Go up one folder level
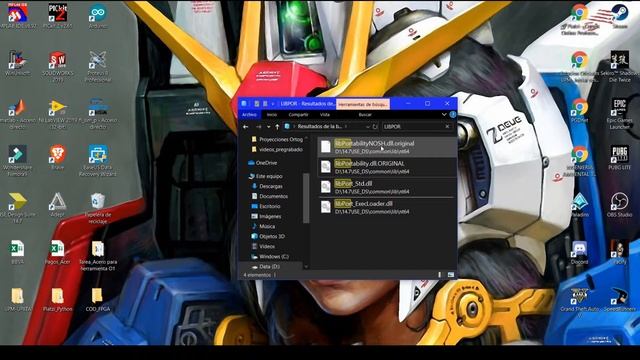The image size is (640, 360). coord(277,127)
